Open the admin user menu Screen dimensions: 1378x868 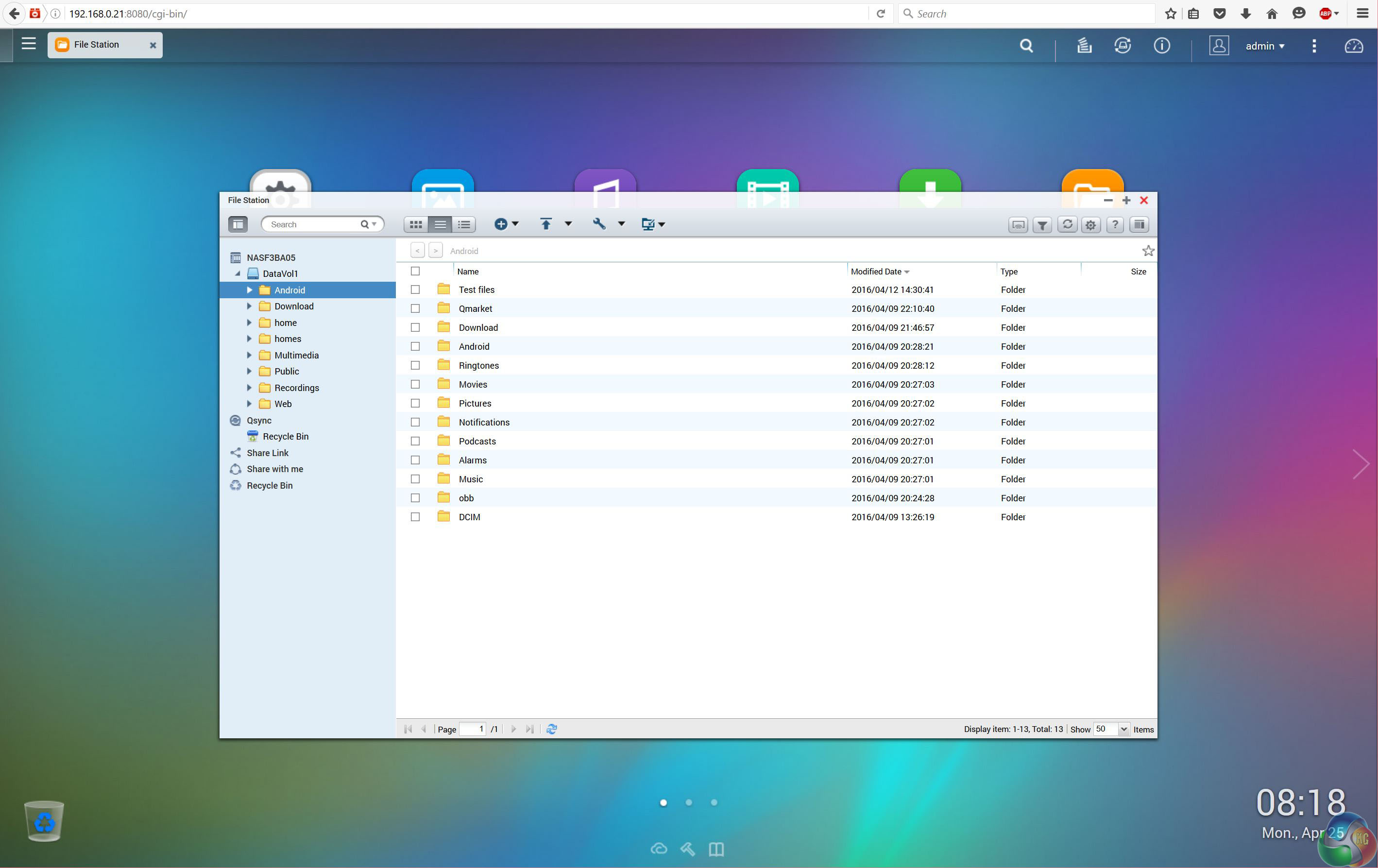click(x=1264, y=46)
